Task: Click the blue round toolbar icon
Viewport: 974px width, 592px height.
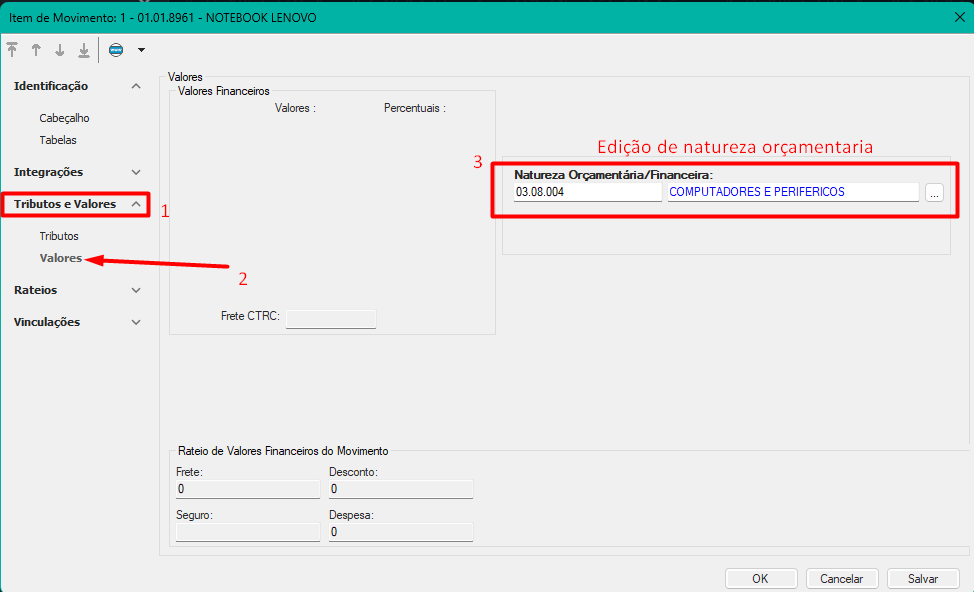Action: point(116,50)
